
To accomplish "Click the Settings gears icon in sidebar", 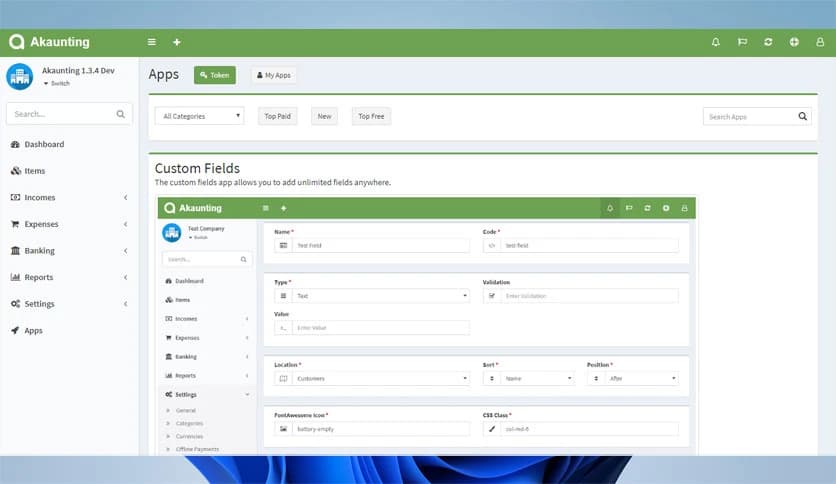I will click(15, 304).
